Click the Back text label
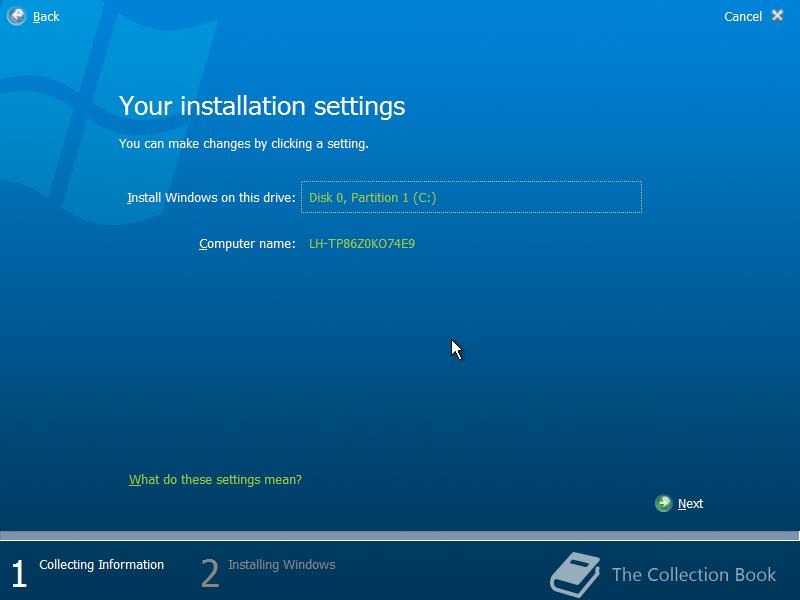800x600 pixels. tap(46, 17)
